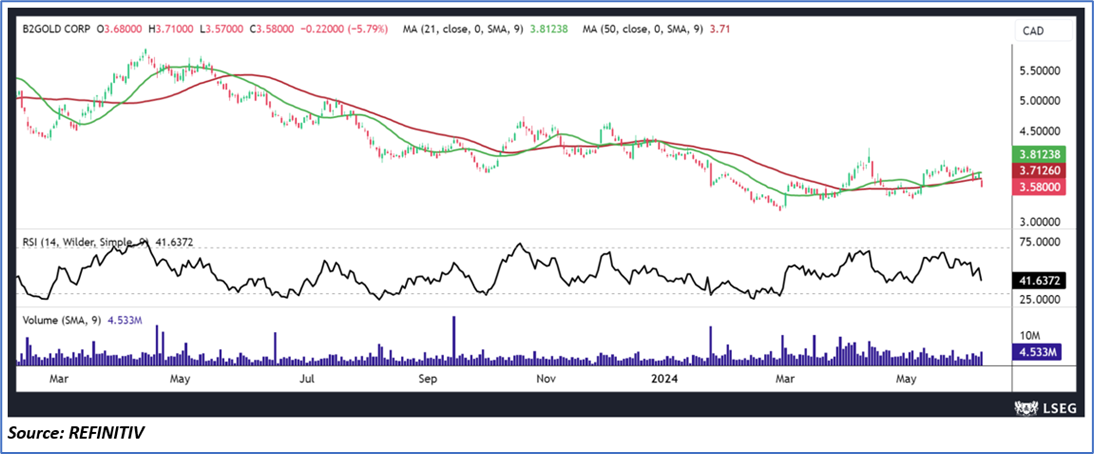This screenshot has height=454, width=1094.
Task: Click the 2024 label on the time axis
Action: [x=664, y=379]
